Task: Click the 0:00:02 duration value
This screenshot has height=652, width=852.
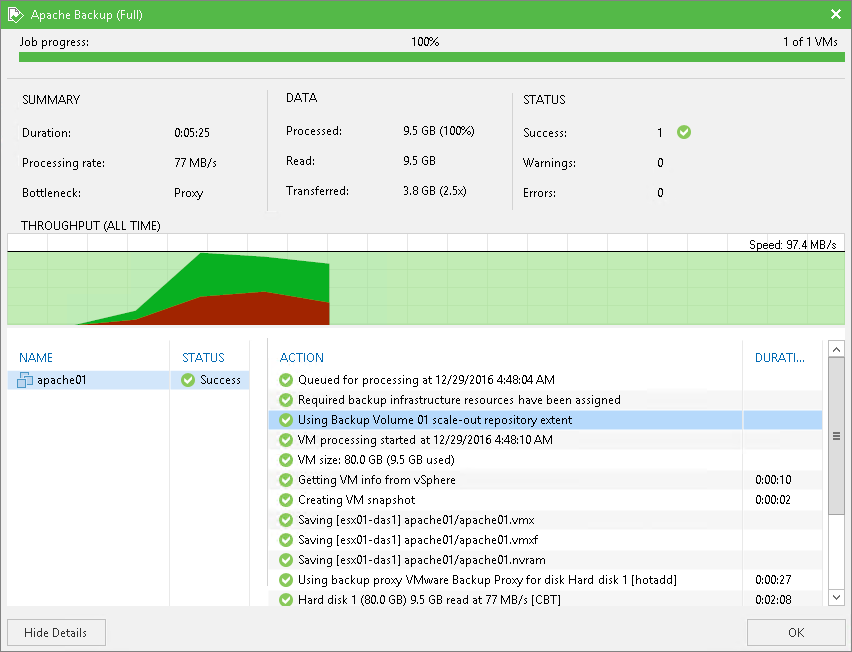Action: pos(773,500)
